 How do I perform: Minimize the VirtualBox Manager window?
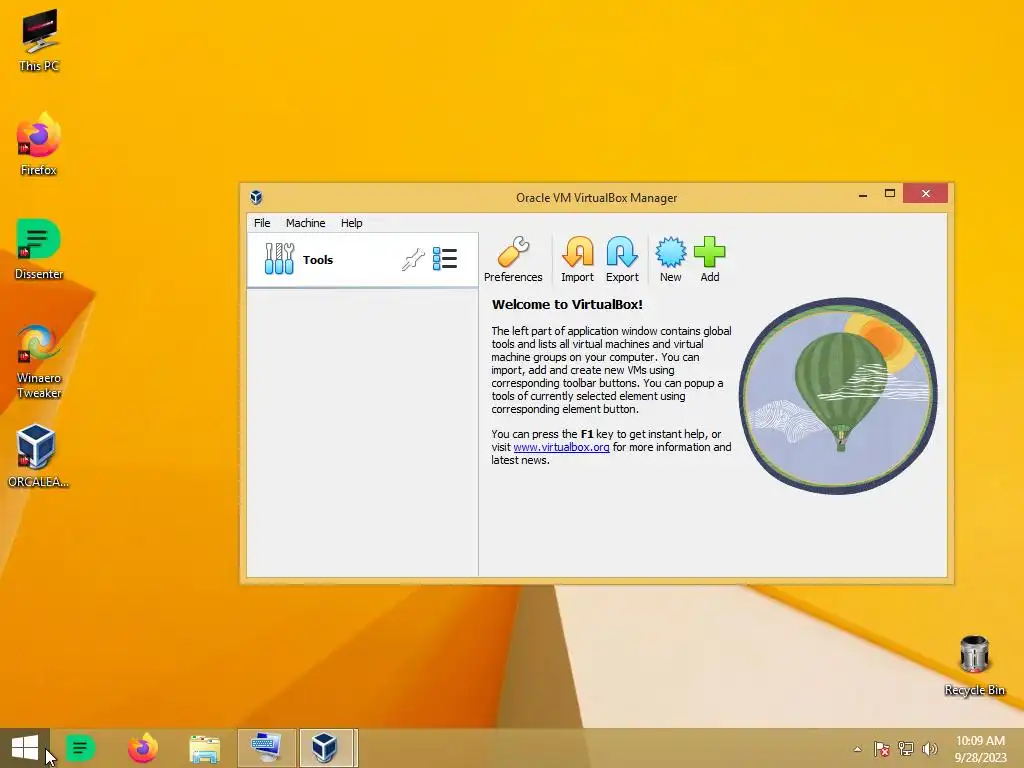point(863,194)
